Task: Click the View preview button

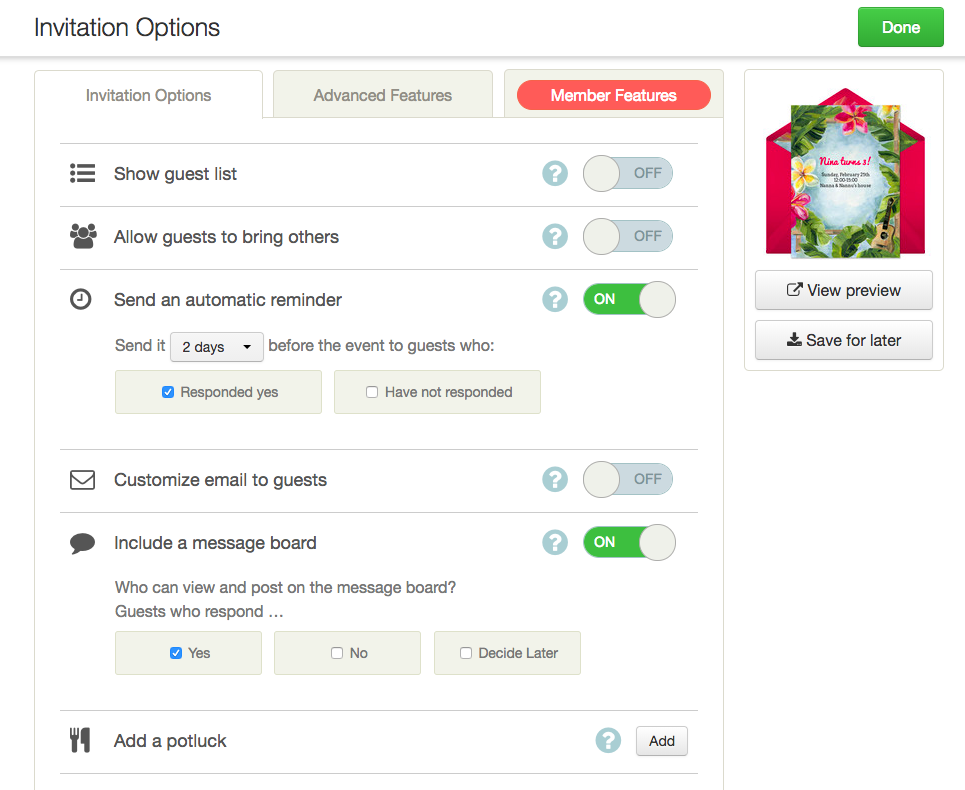Action: (x=843, y=291)
